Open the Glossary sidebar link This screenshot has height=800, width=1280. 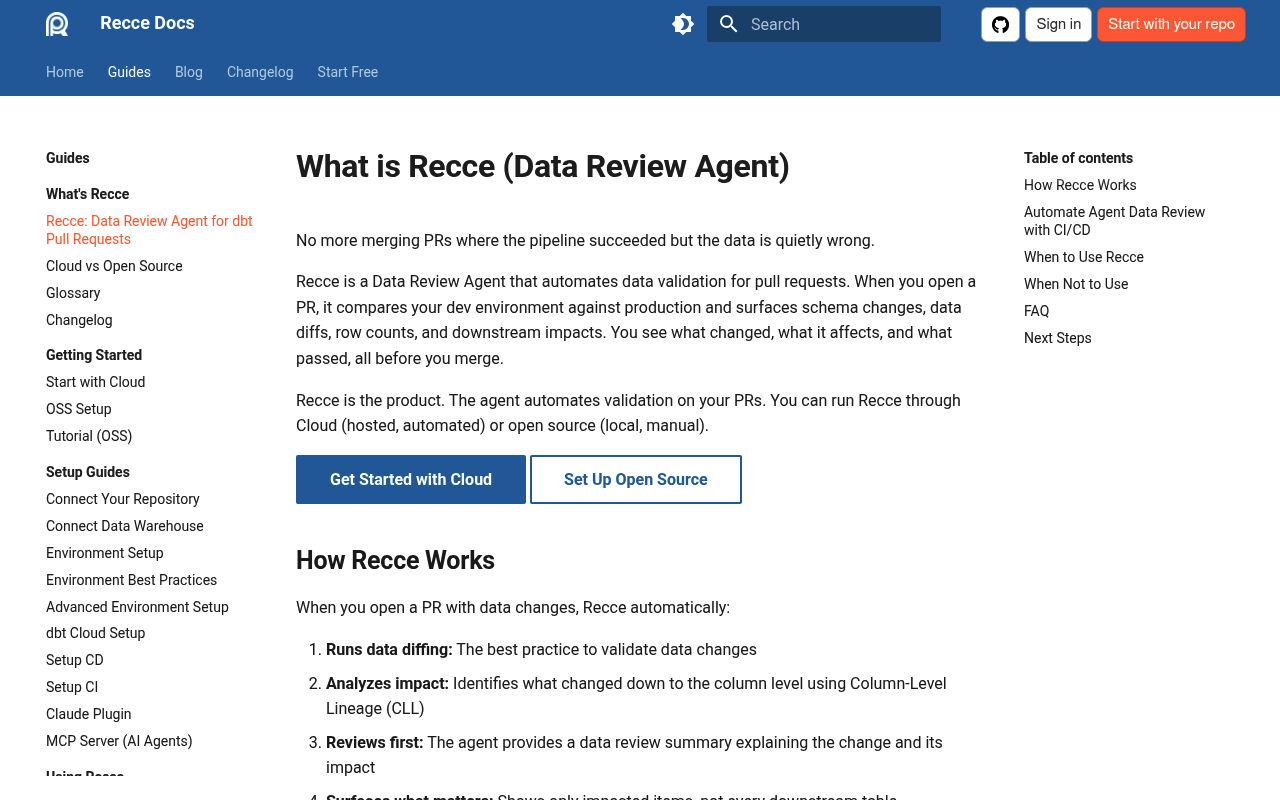73,293
